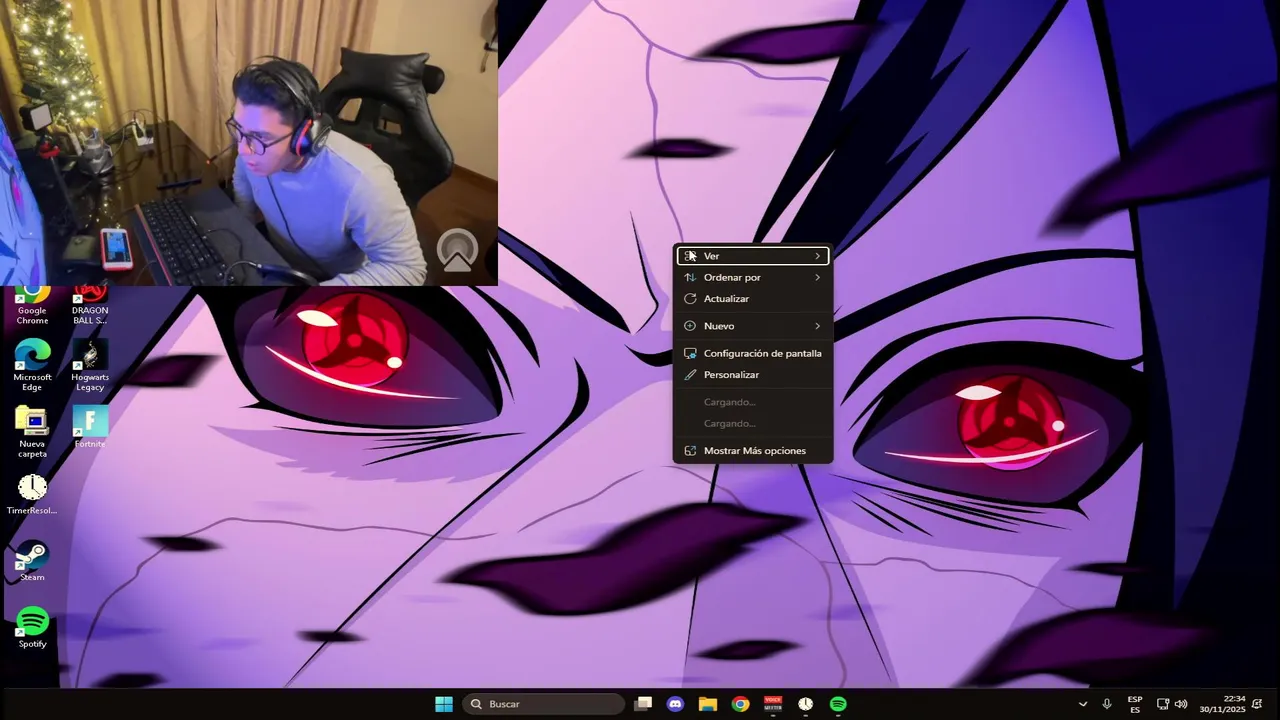Open the Ver submenu in context menu
This screenshot has height=720, width=1280.
pyautogui.click(x=753, y=256)
